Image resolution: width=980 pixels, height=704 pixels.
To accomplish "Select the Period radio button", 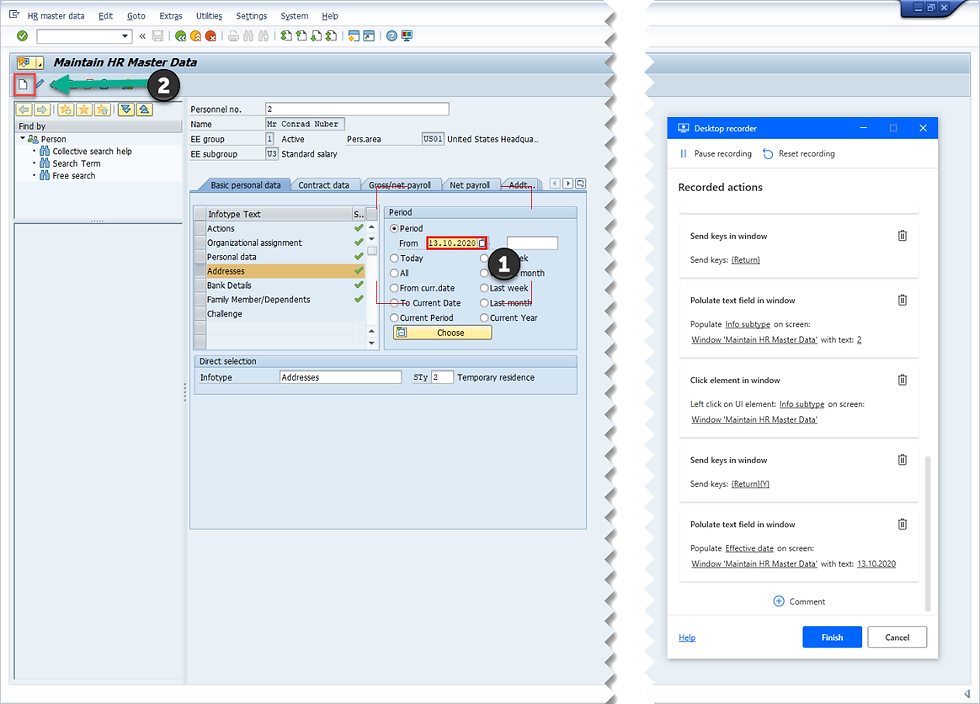I will coord(394,228).
